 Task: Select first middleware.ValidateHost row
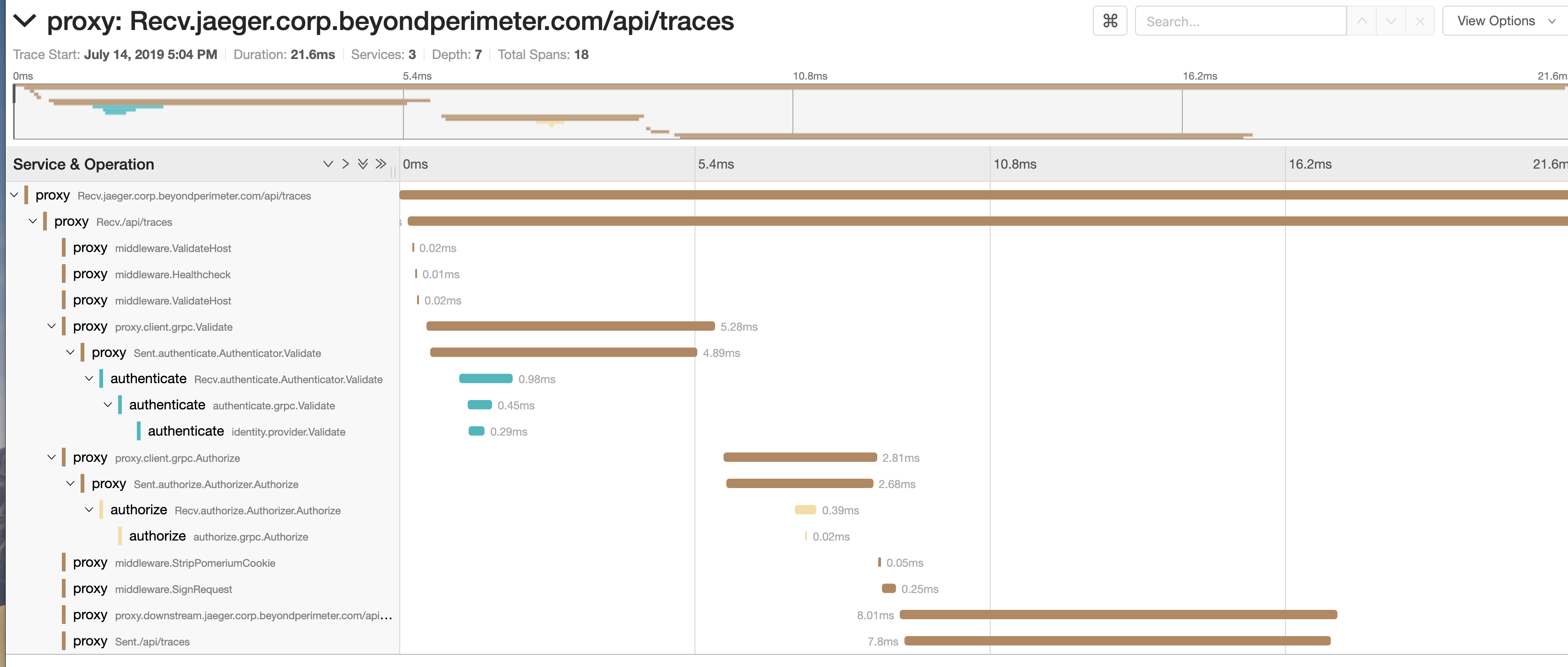[x=203, y=248]
